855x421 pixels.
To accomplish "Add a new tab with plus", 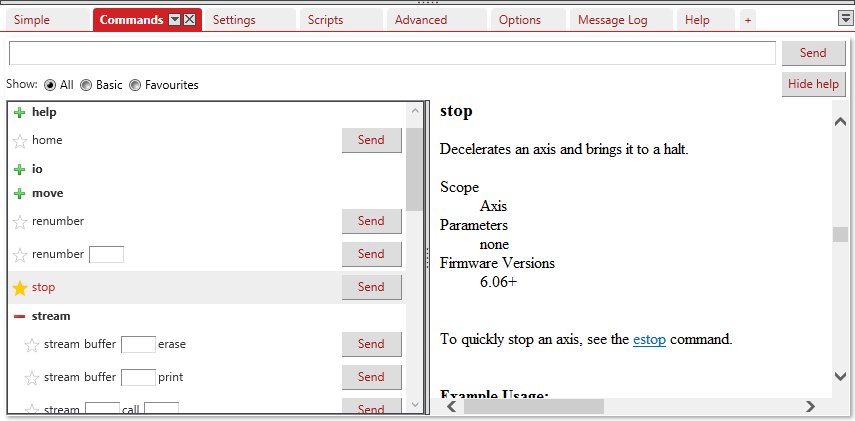I will [x=748, y=20].
